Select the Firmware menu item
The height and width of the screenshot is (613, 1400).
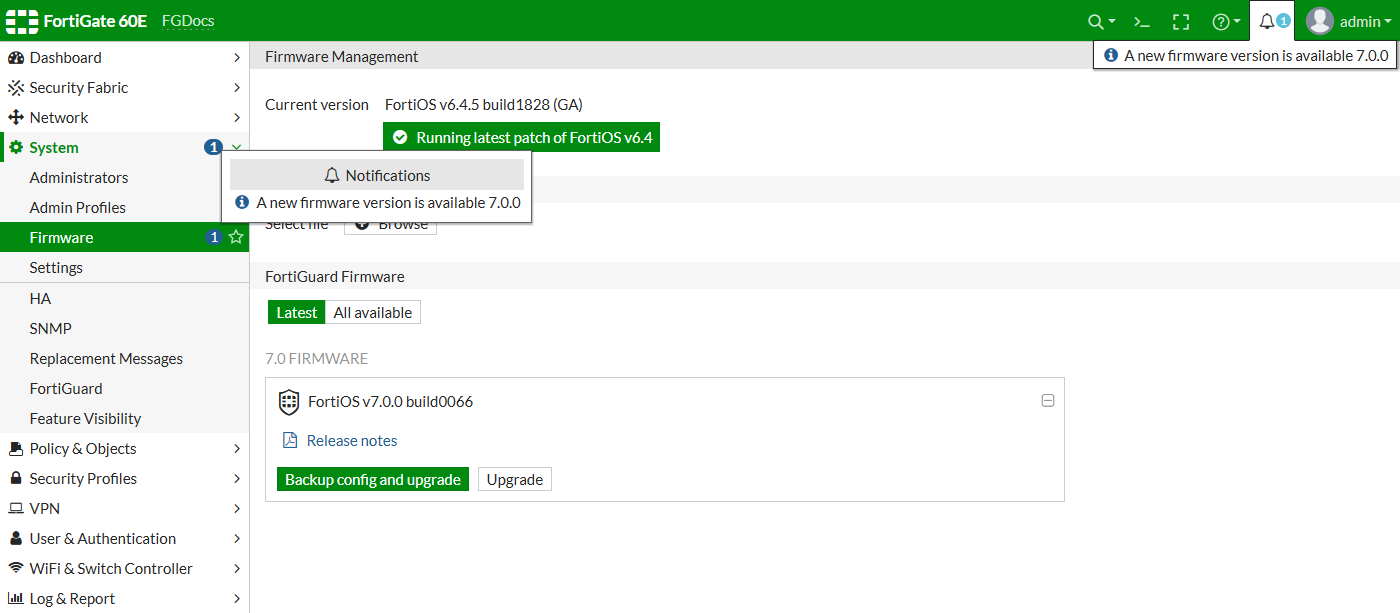tap(124, 237)
